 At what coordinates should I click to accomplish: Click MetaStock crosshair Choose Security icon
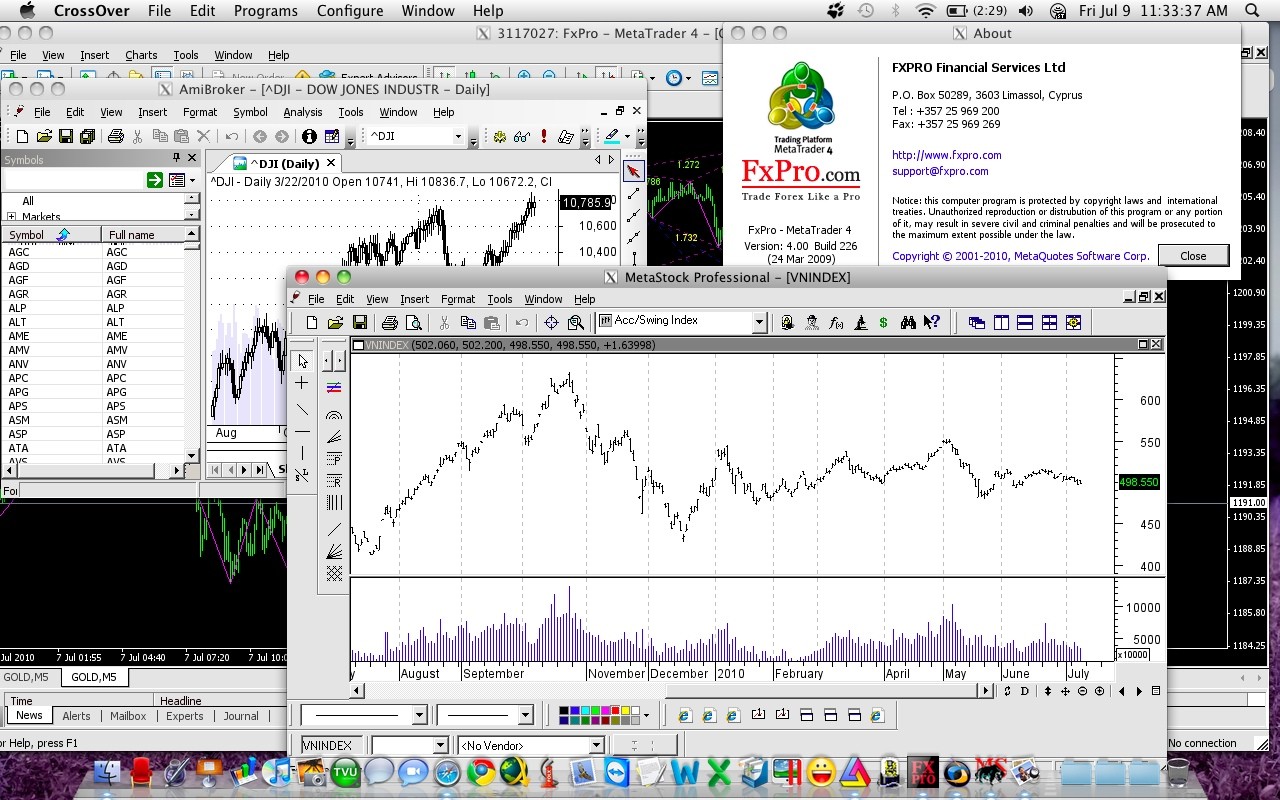pos(551,322)
